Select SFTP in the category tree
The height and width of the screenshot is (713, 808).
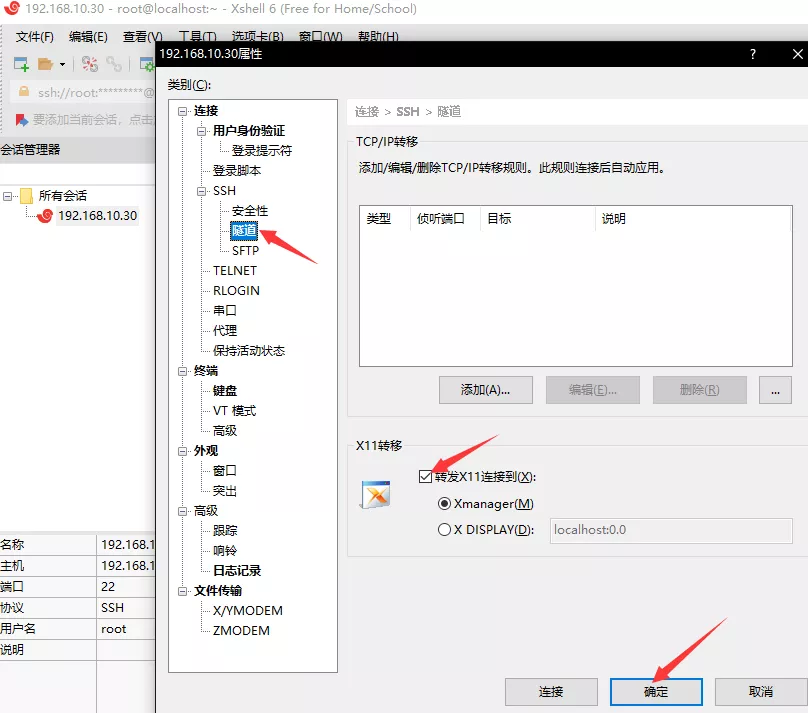click(x=245, y=251)
